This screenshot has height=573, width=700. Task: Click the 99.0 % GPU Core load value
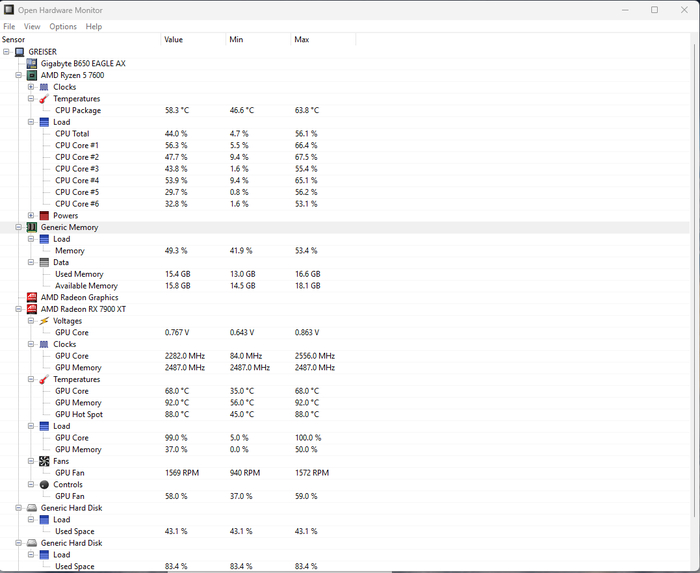[x=176, y=438]
